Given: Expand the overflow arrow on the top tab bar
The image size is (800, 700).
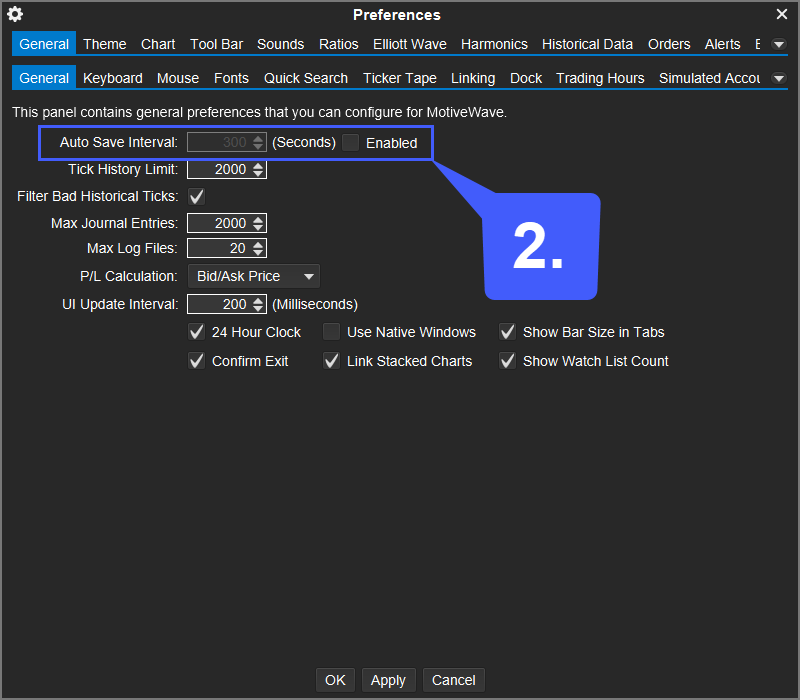Looking at the screenshot, I should [x=778, y=44].
